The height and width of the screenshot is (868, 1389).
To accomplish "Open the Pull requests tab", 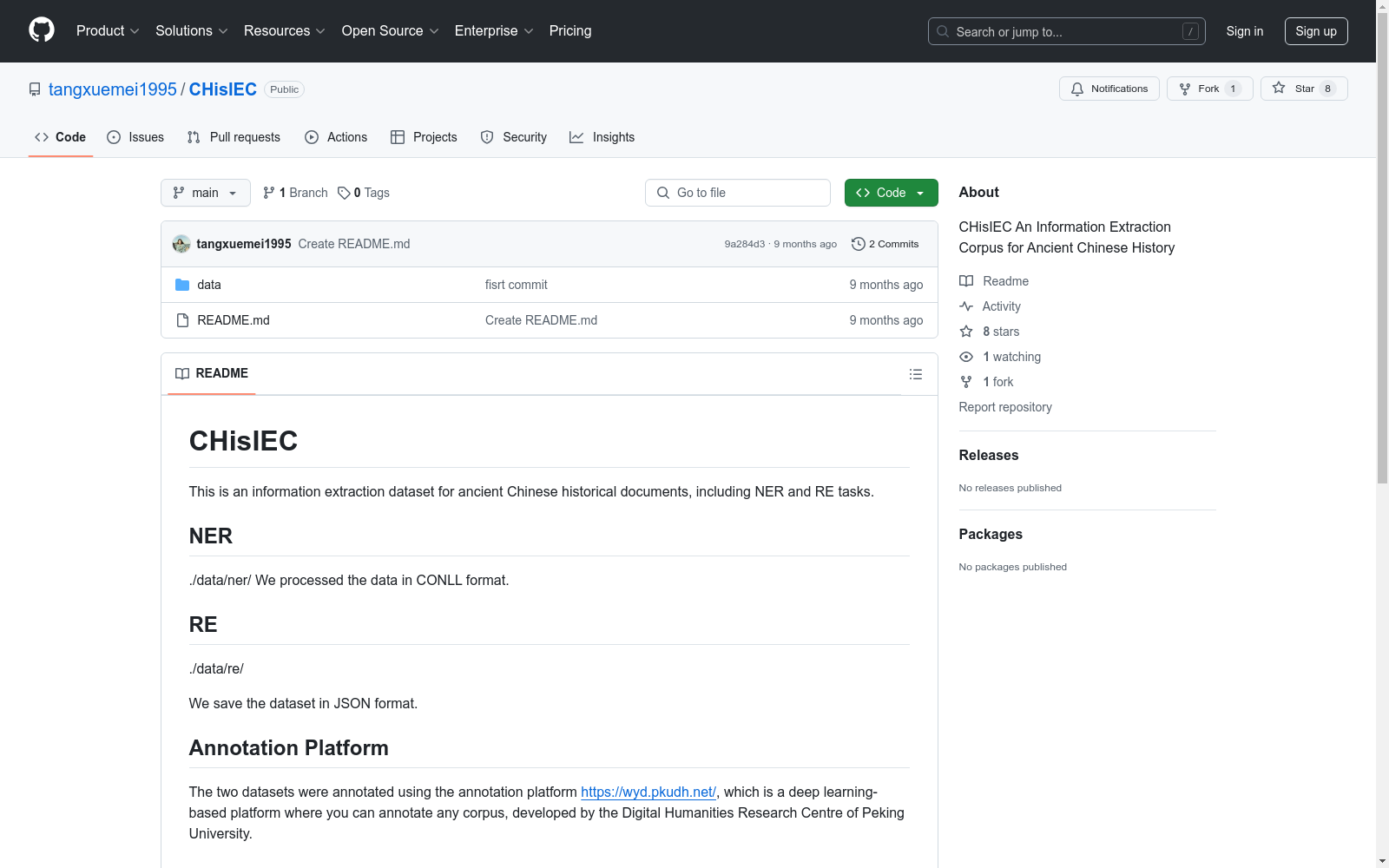I will 234,137.
